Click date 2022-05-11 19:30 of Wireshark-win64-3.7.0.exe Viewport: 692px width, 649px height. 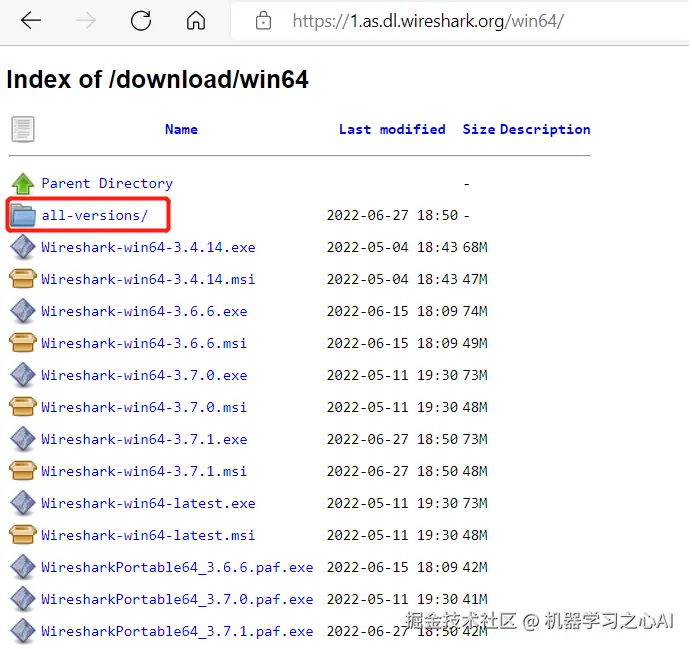click(x=392, y=375)
